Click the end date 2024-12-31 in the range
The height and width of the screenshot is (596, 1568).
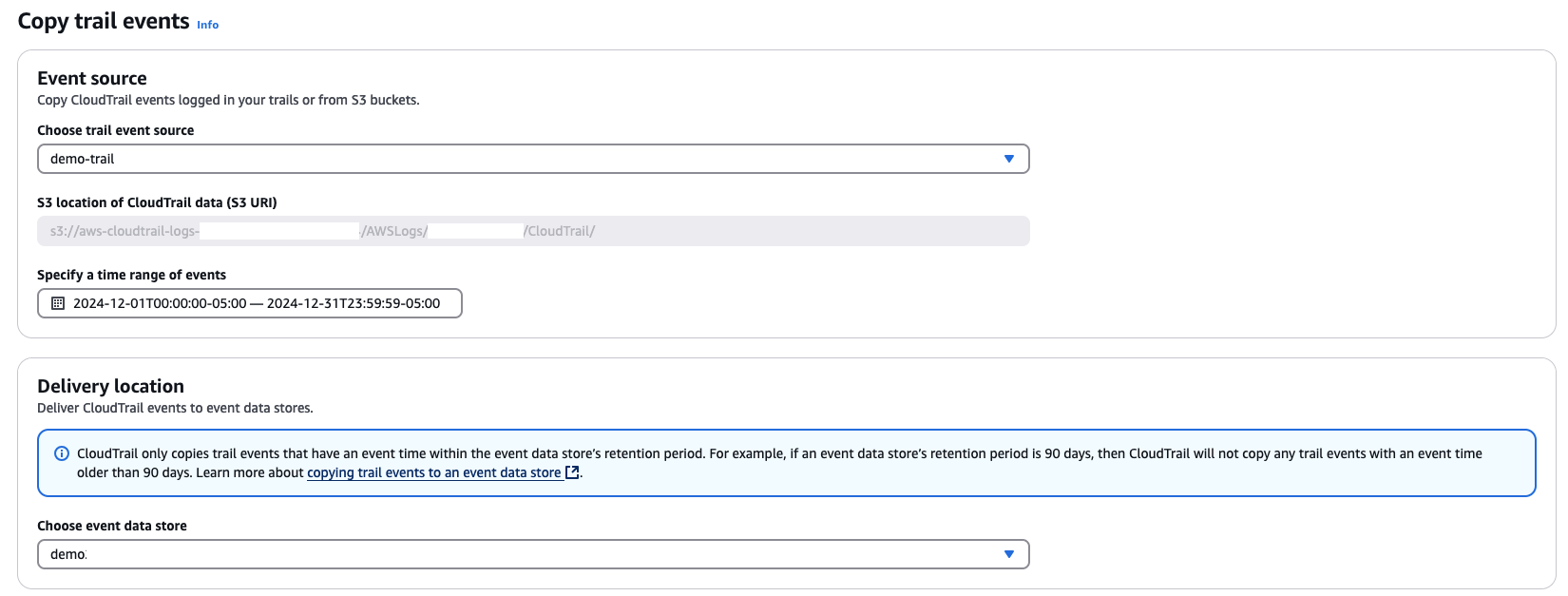coord(354,303)
